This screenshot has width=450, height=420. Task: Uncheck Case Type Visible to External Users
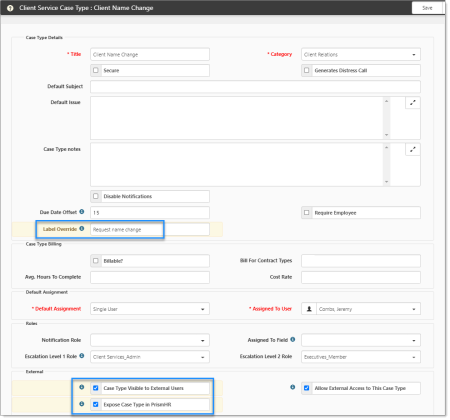[x=96, y=388]
